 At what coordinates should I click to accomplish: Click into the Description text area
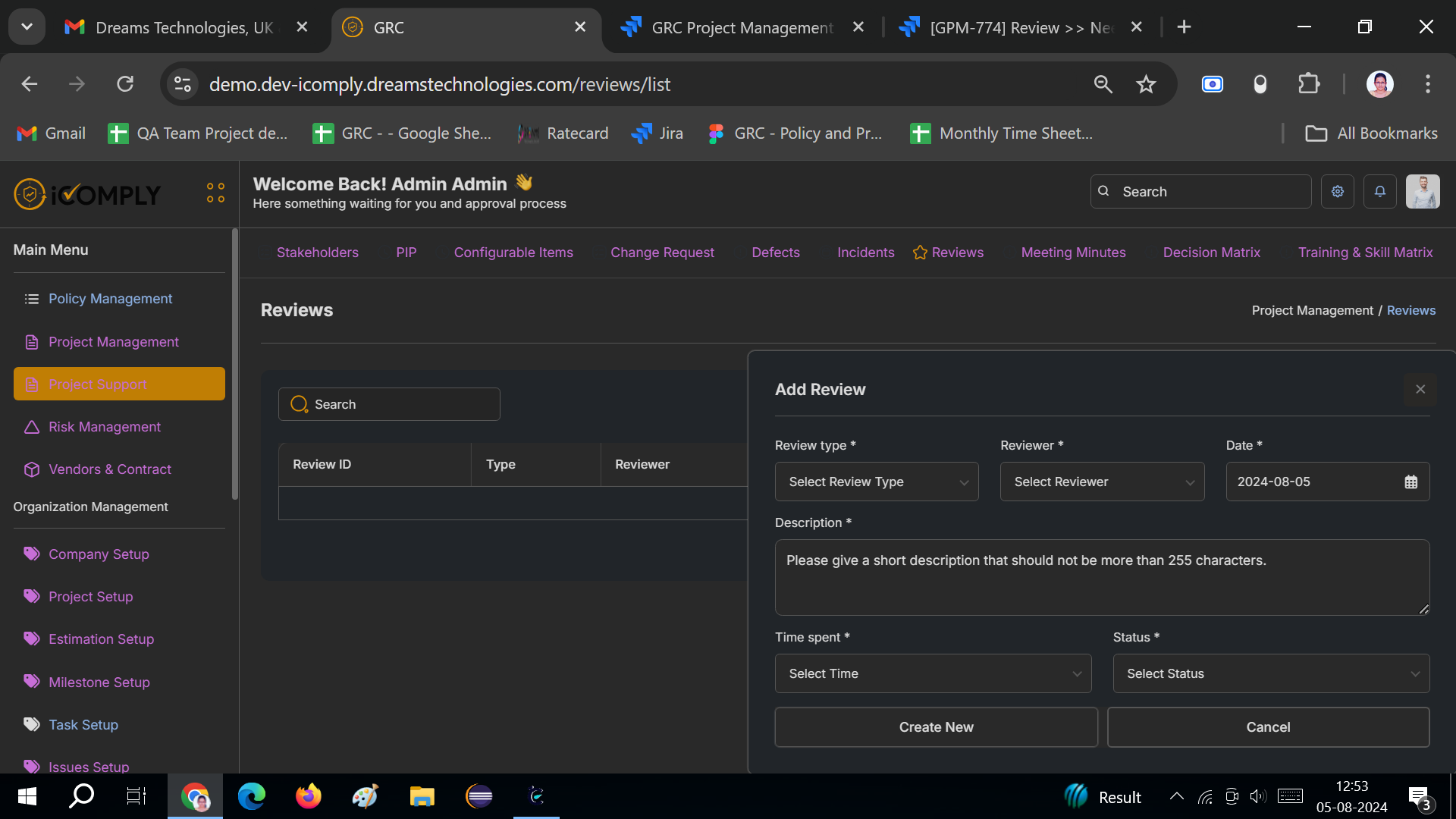coord(1102,578)
